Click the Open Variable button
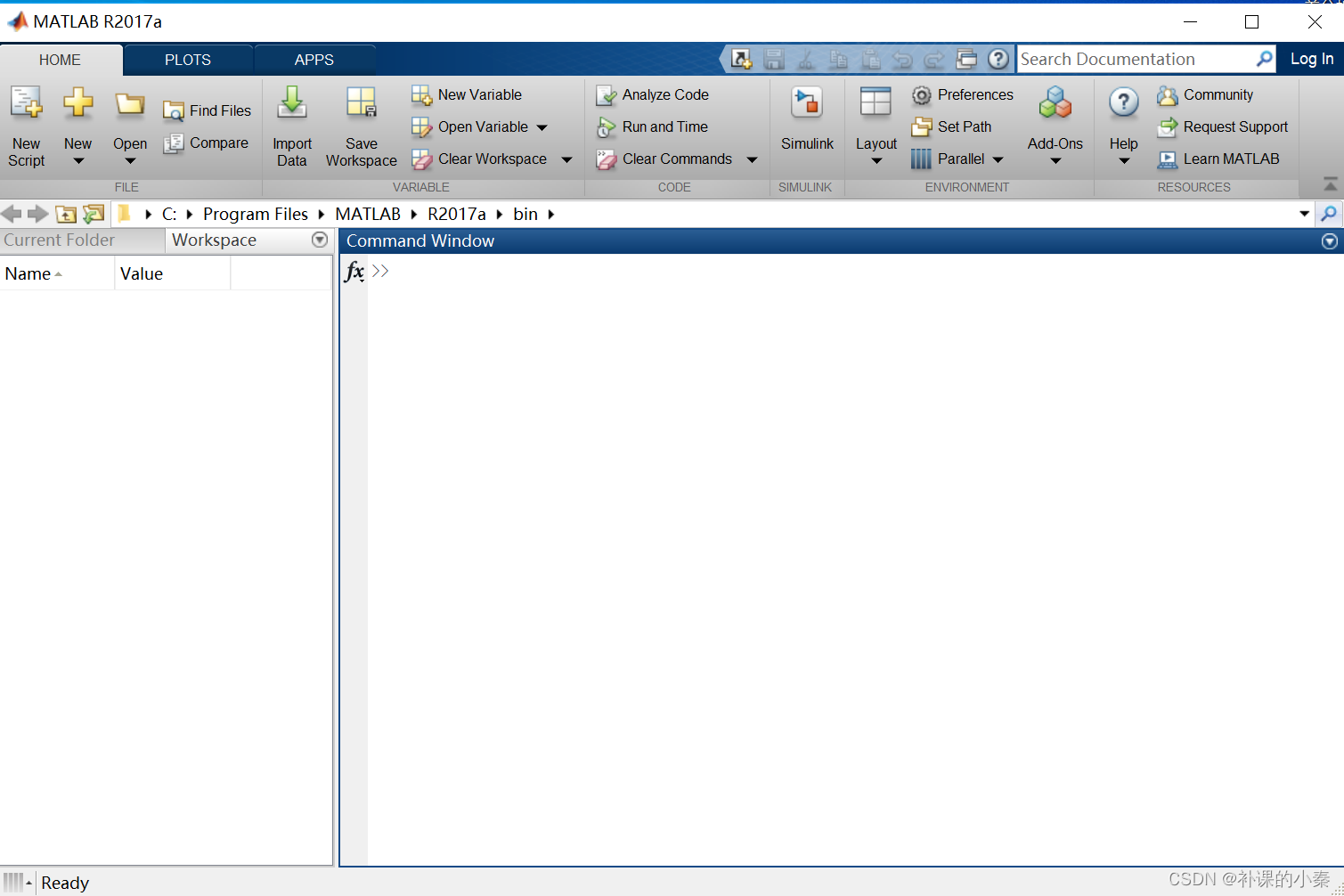1344x896 pixels. pyautogui.click(x=470, y=126)
